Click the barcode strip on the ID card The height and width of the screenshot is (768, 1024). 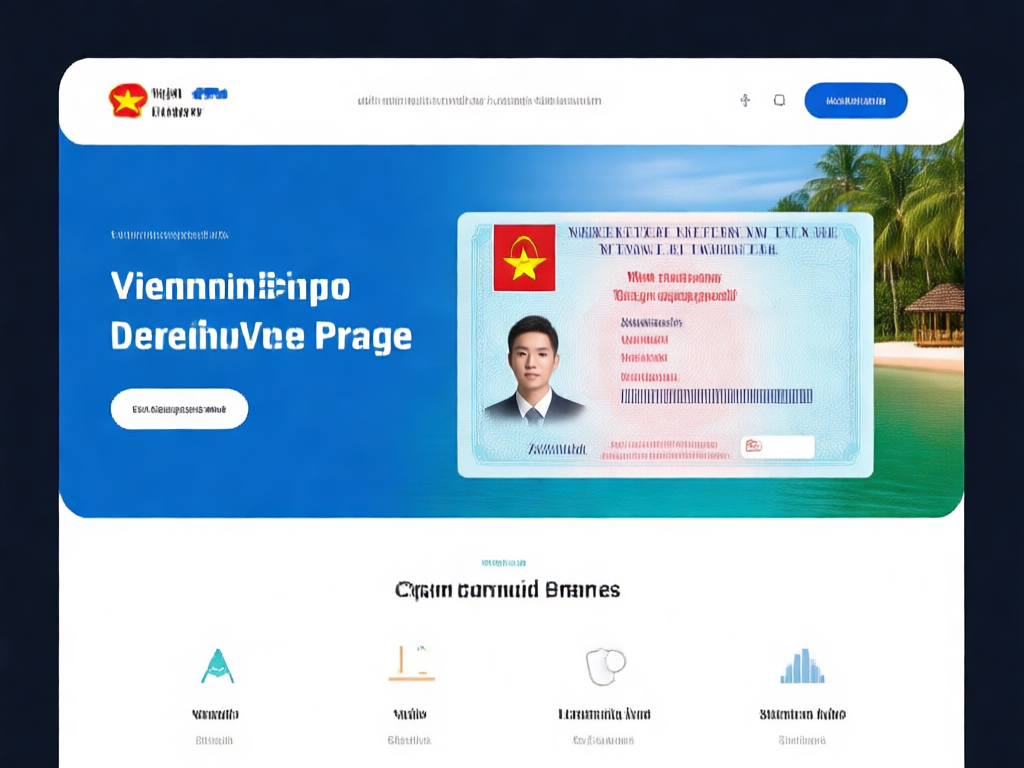click(x=716, y=396)
